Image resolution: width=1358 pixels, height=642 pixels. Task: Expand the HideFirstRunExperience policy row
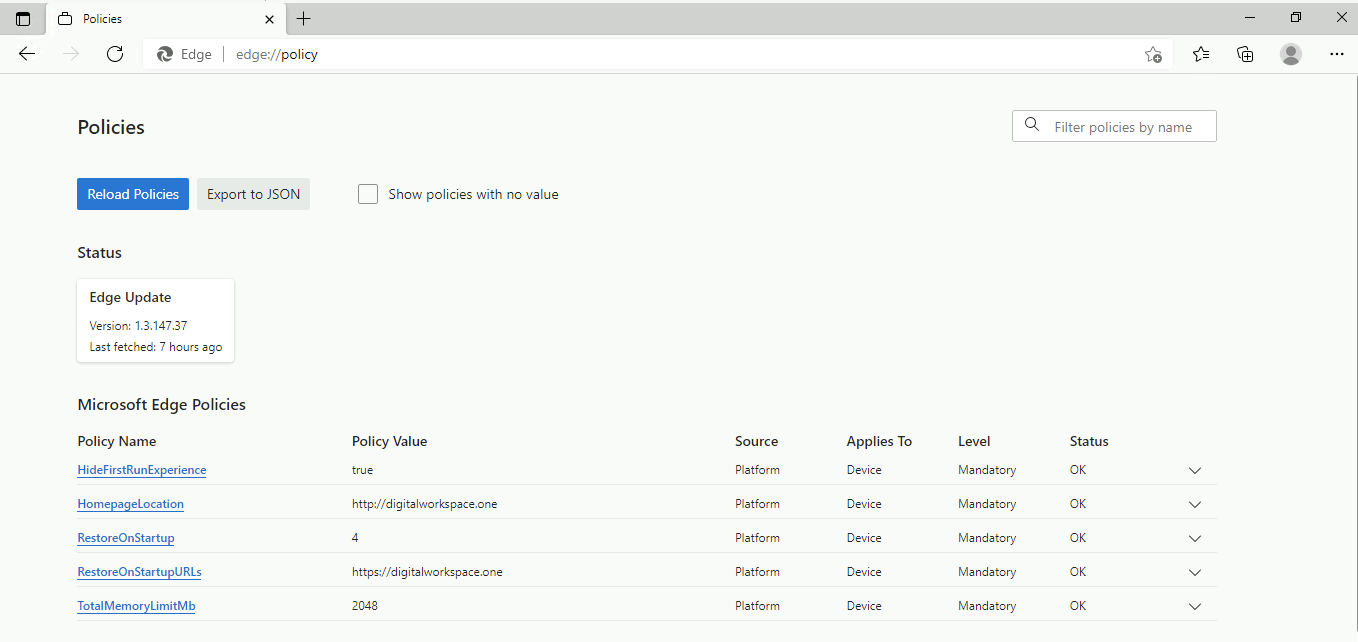click(x=1194, y=470)
